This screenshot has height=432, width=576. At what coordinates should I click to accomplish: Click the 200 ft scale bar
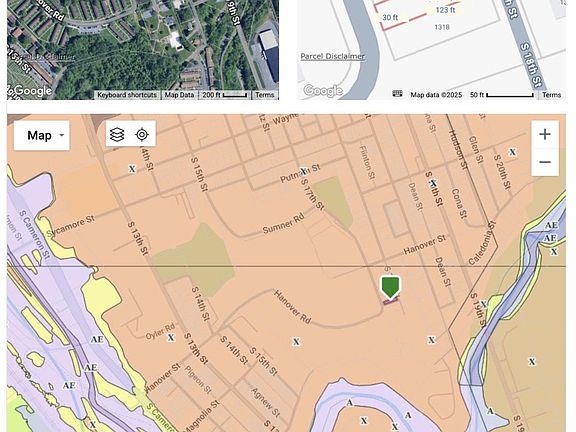(224, 95)
